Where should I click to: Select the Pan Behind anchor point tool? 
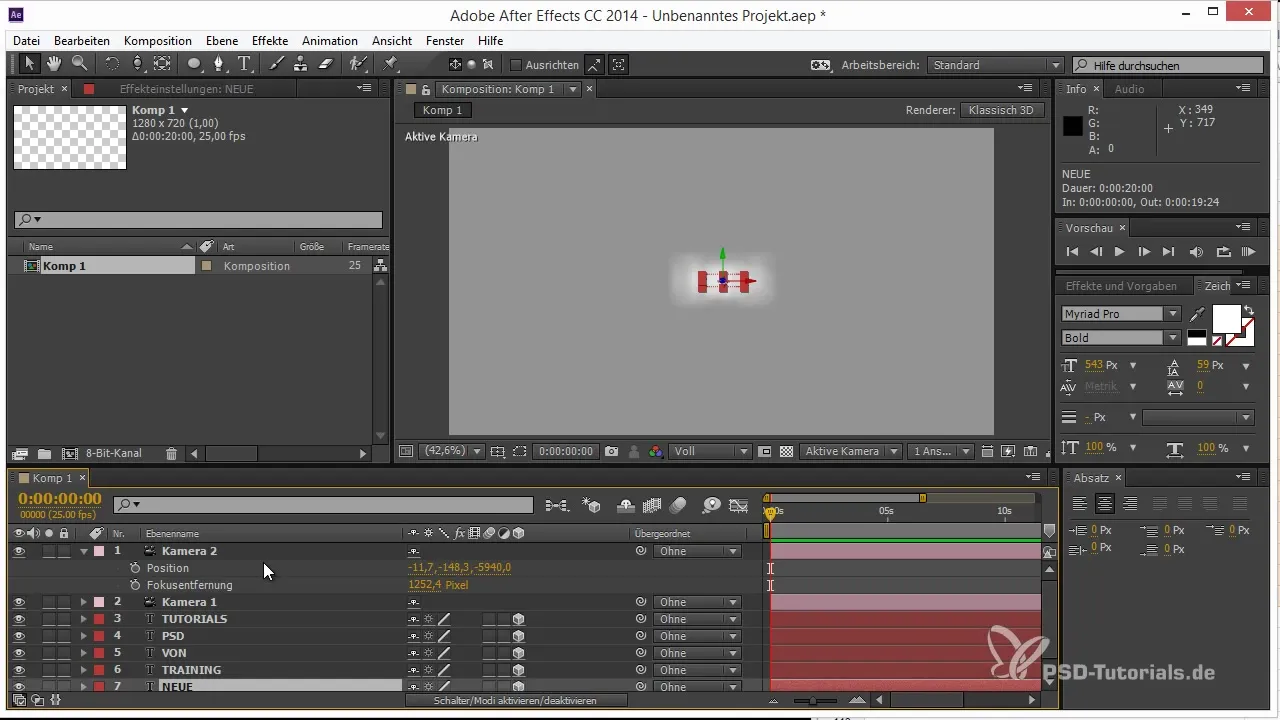click(162, 64)
